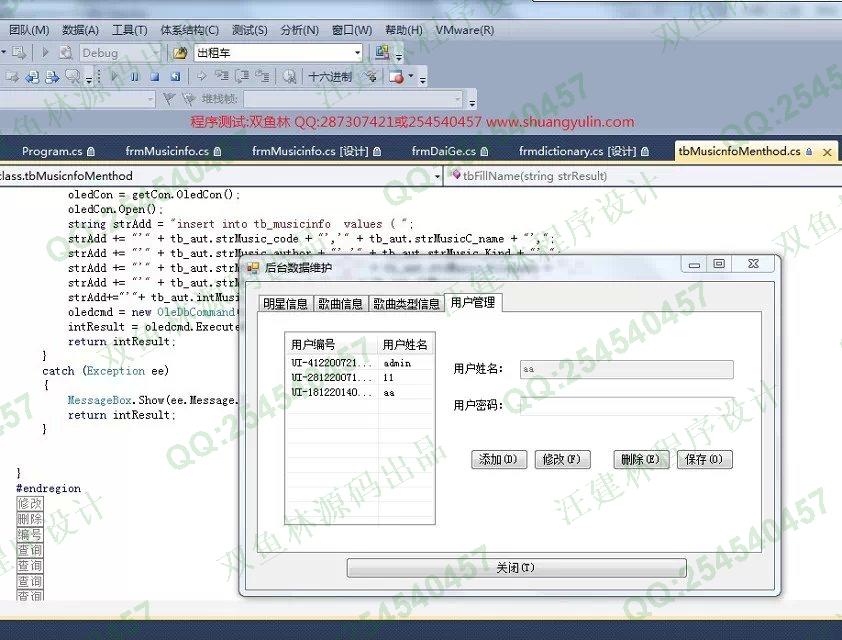This screenshot has width=842, height=640.
Task: Click the 删除(E) button
Action: pos(641,459)
